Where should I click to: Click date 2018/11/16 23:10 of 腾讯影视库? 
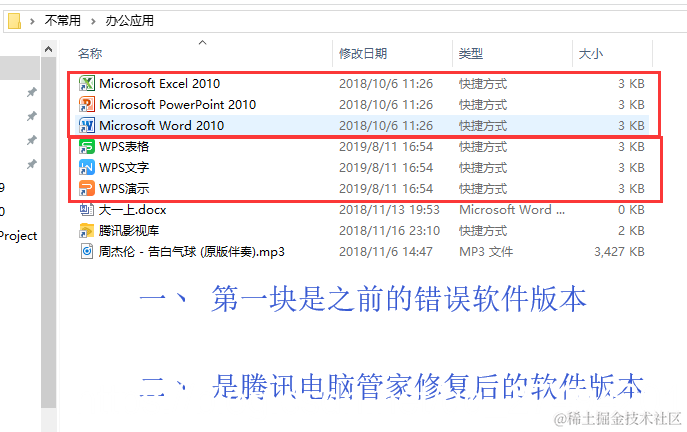click(389, 230)
